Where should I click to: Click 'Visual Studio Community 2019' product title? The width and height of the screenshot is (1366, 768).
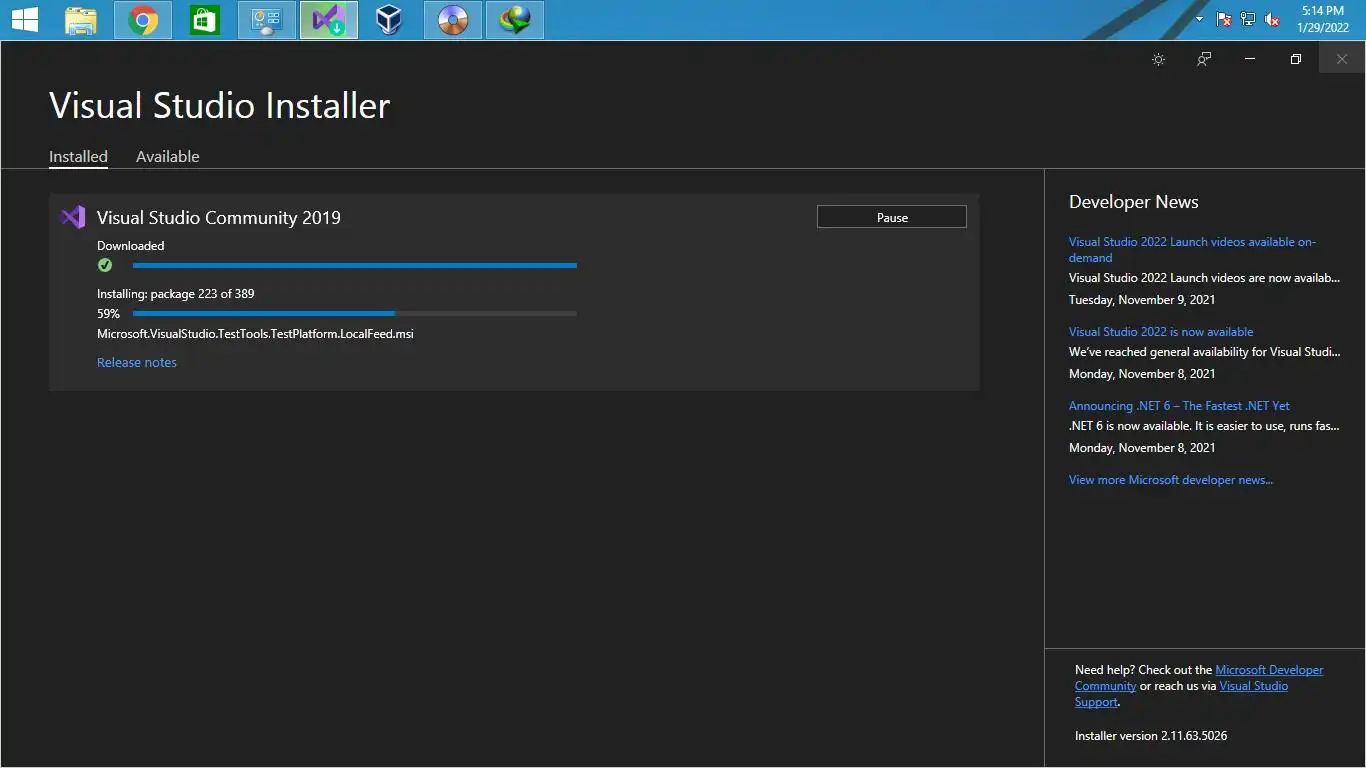pyautogui.click(x=219, y=217)
